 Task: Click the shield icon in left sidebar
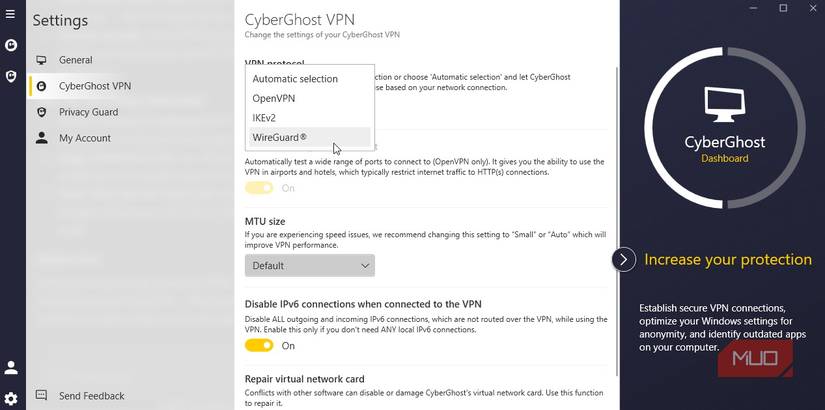pos(10,75)
